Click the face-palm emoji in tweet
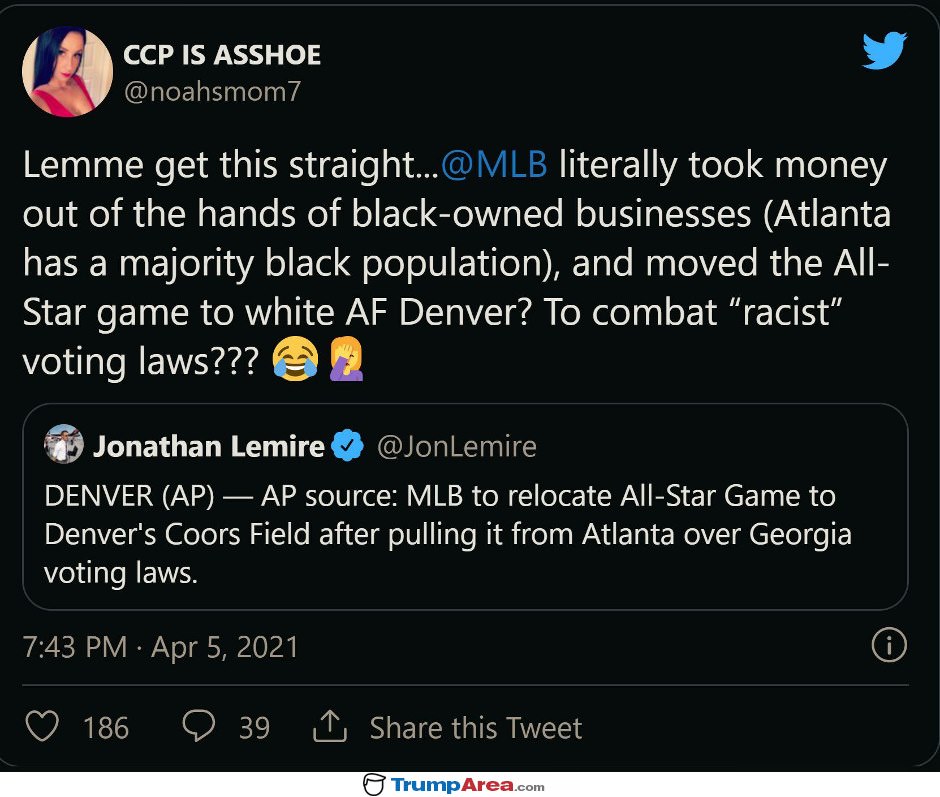Screen dimensions: 940x797 pos(346,360)
